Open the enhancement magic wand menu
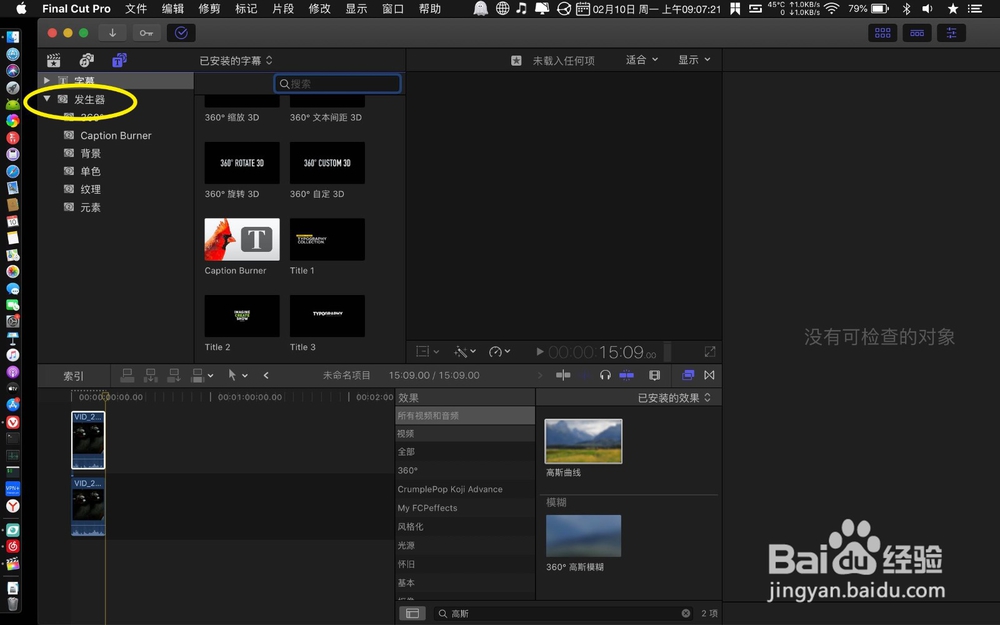 coord(465,351)
